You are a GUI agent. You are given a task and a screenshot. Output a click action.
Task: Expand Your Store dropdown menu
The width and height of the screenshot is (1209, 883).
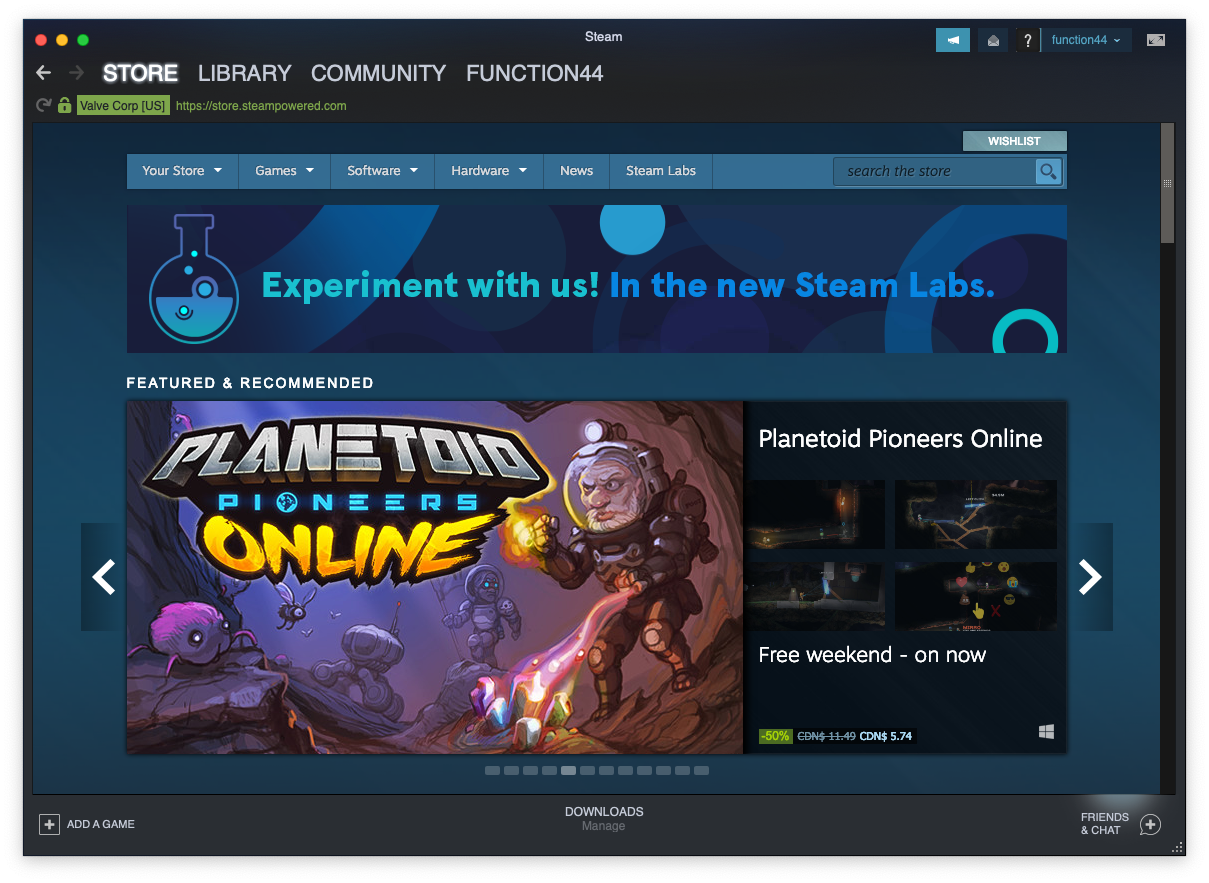click(182, 171)
